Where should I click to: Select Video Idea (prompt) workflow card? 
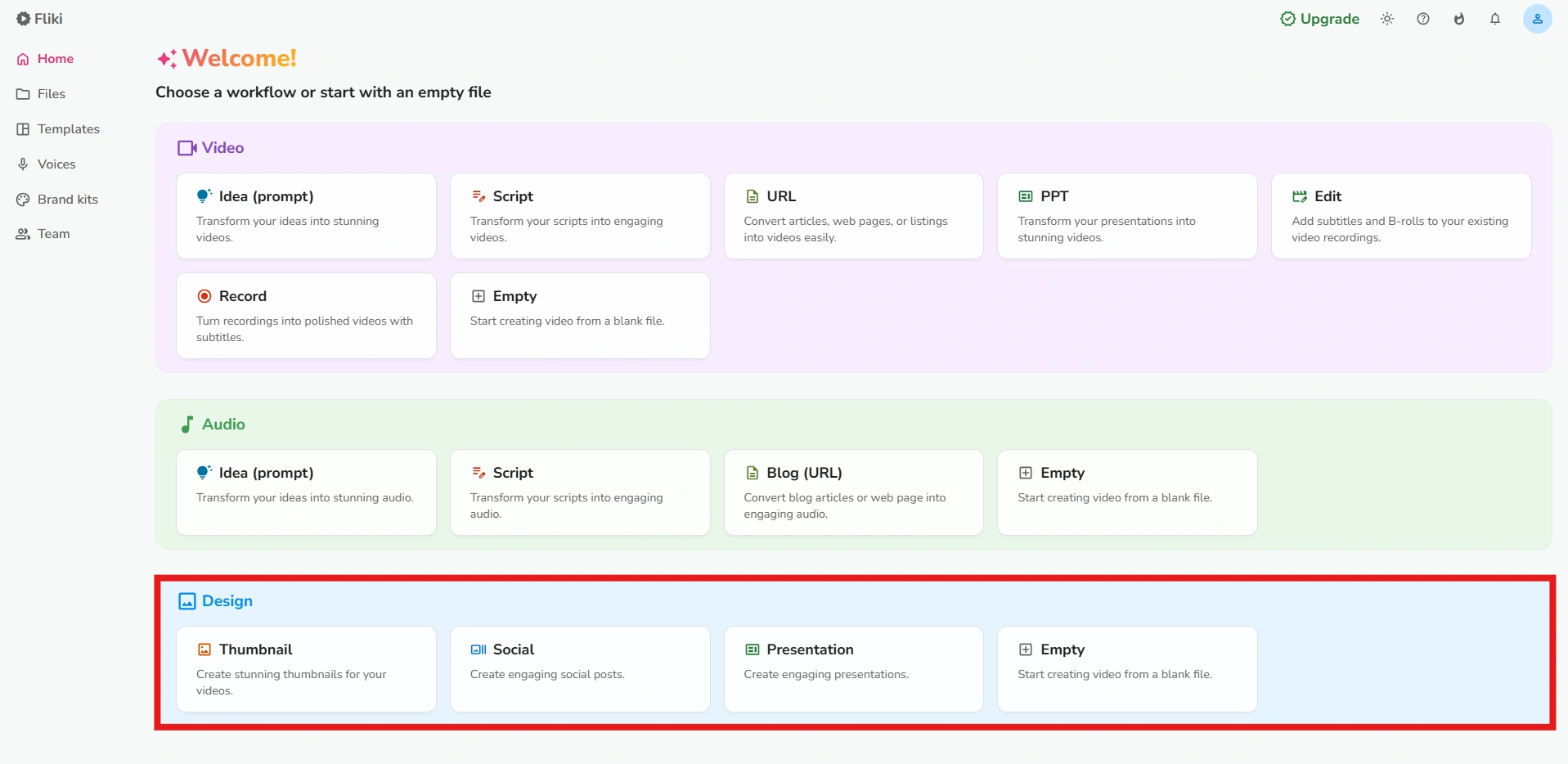pyautogui.click(x=306, y=216)
